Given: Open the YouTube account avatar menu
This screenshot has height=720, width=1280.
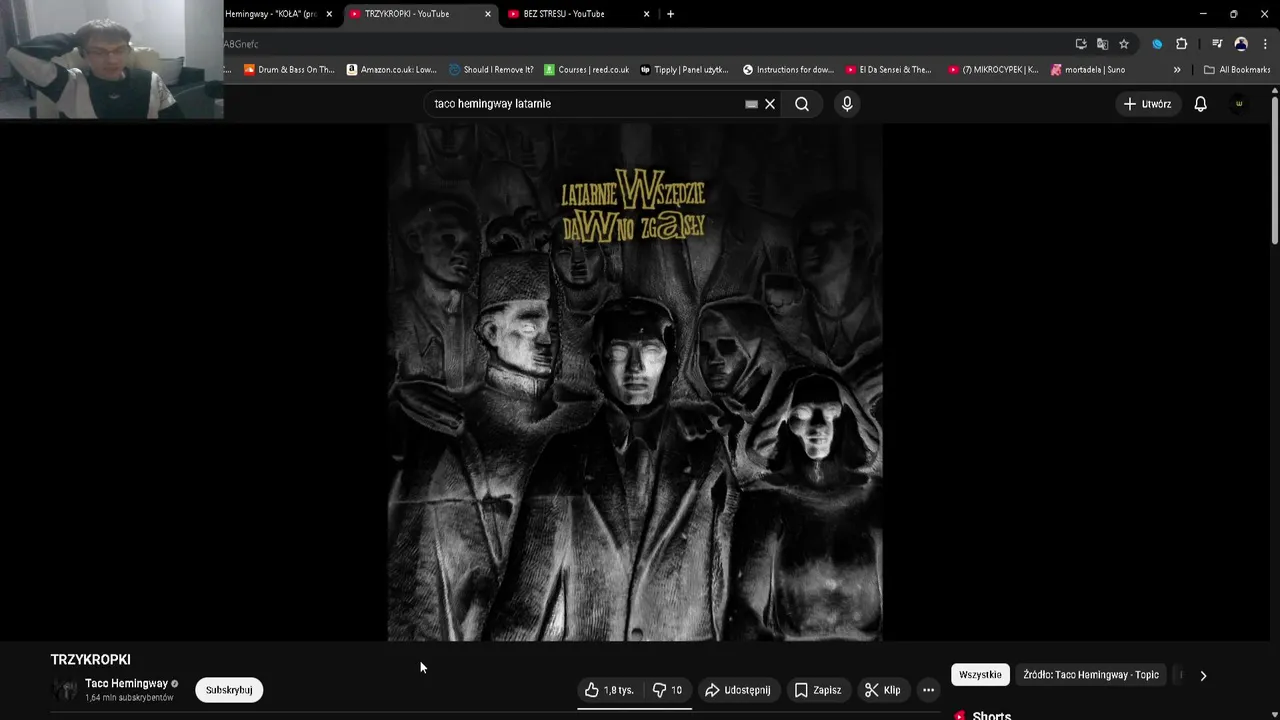Looking at the screenshot, I should coord(1239,104).
